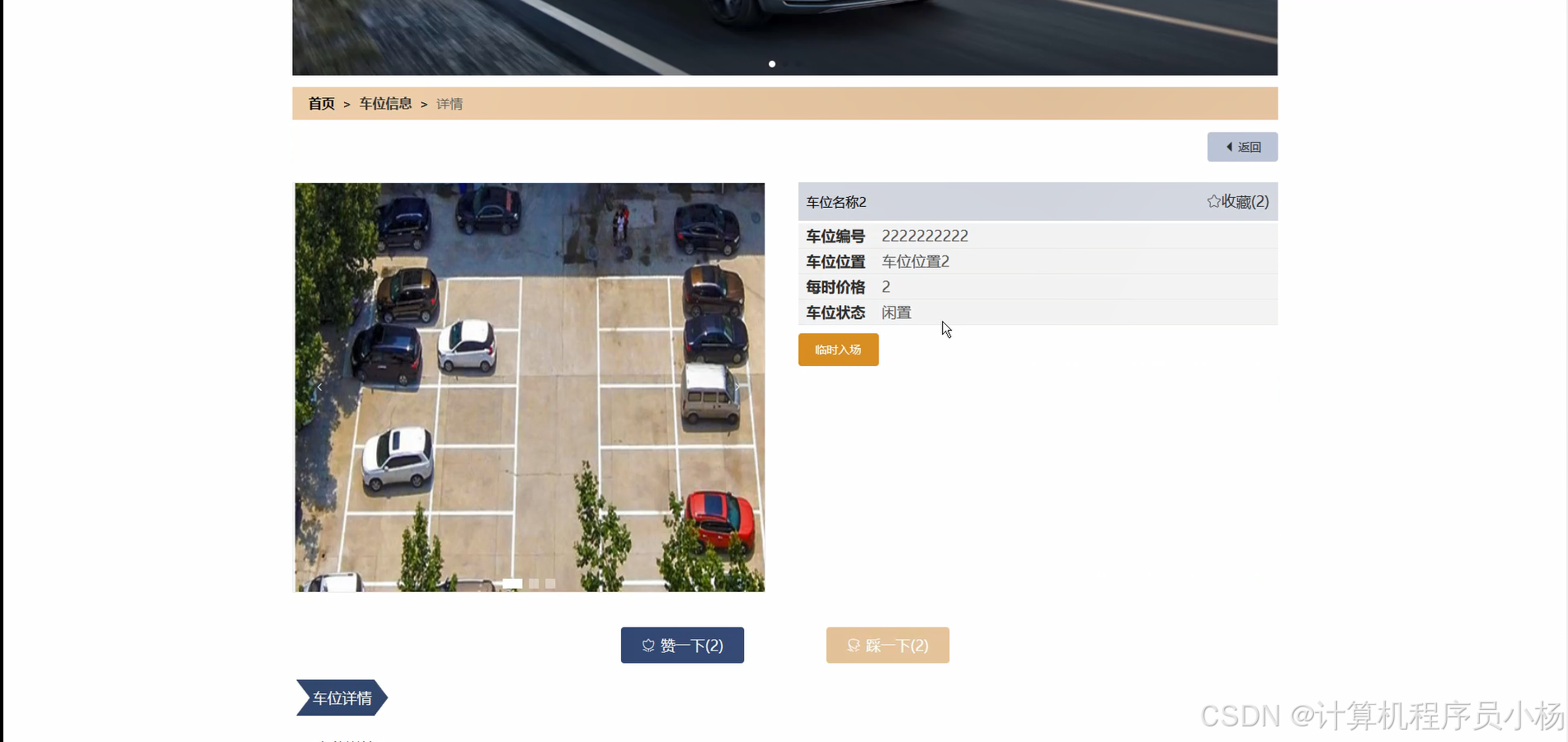Screen dimensions: 1568x742
Task: Click the 详情 breadcrumb text
Action: [x=450, y=104]
